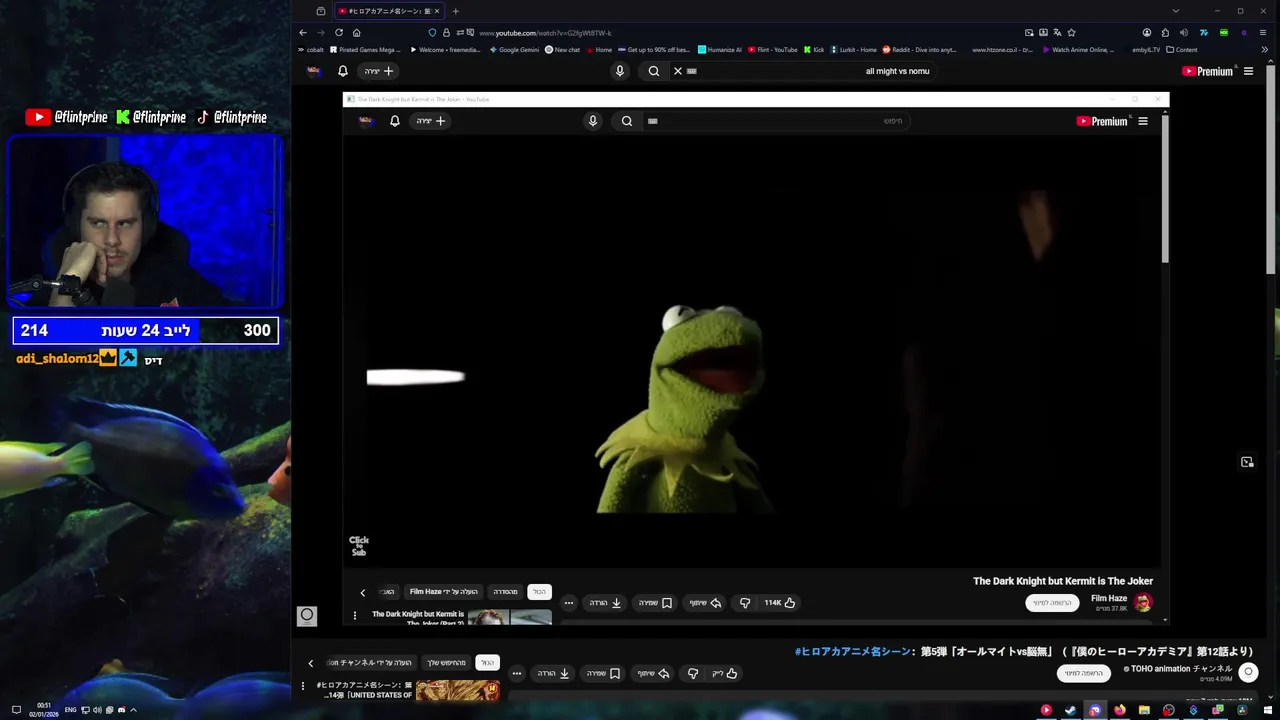Subscribe to the TOHO animation channel
Screen dimensions: 1280x720
tap(1084, 673)
